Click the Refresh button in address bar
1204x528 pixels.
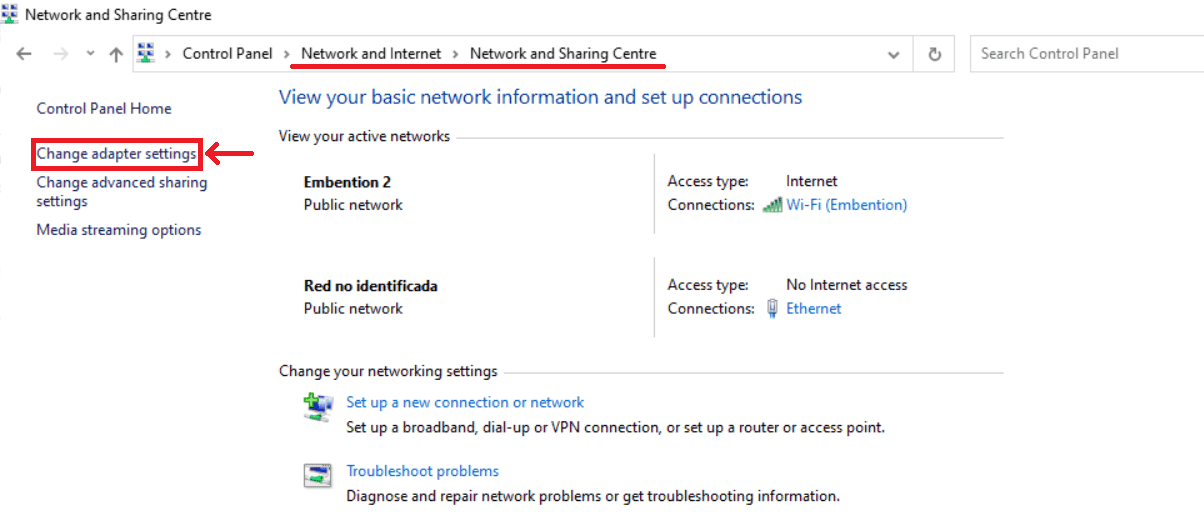coord(935,55)
